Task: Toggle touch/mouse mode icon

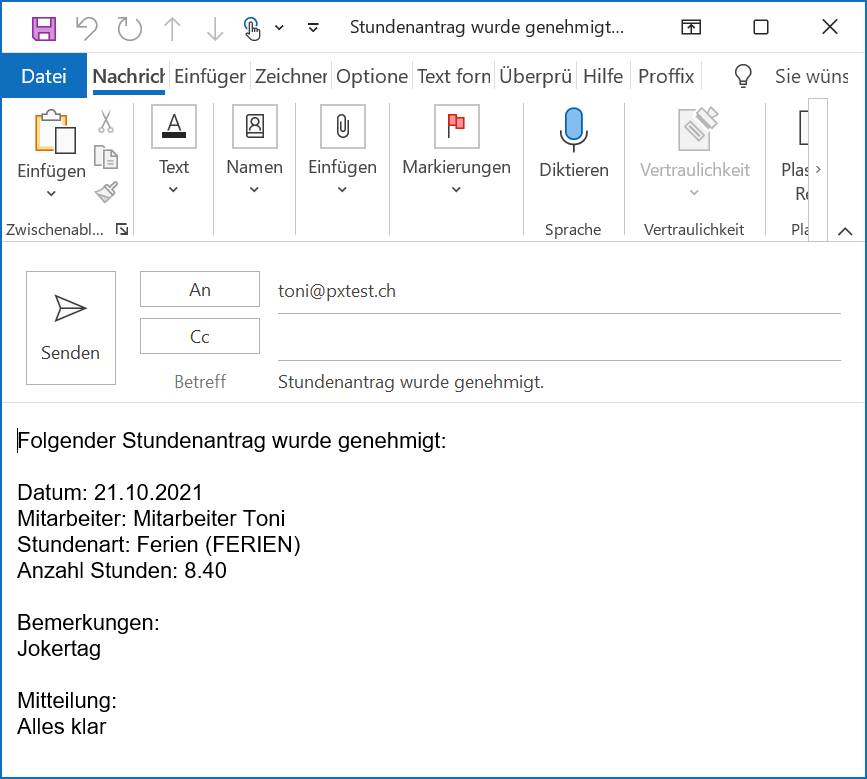Action: pos(252,28)
